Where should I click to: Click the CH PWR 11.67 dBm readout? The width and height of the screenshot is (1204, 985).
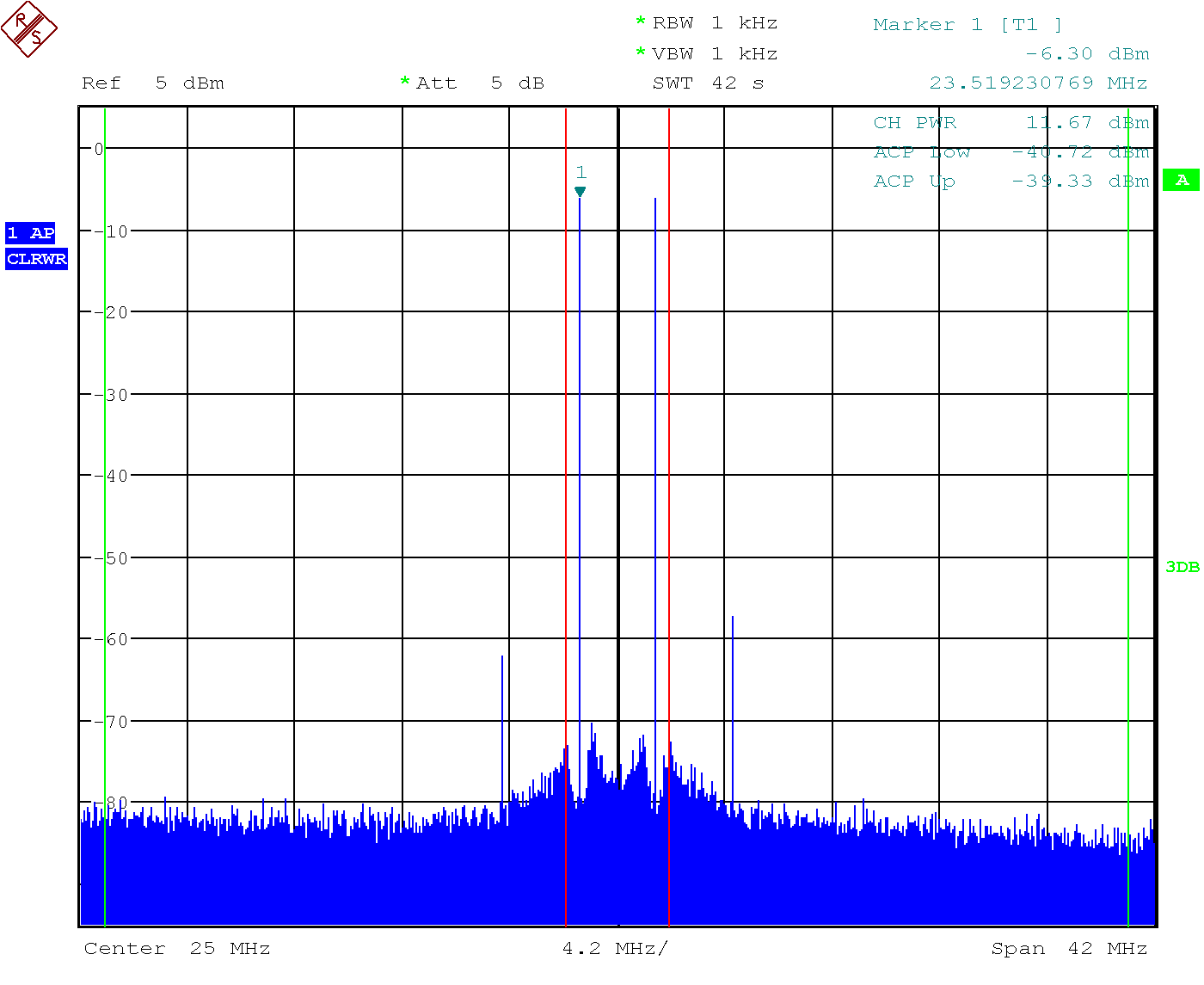[1011, 123]
